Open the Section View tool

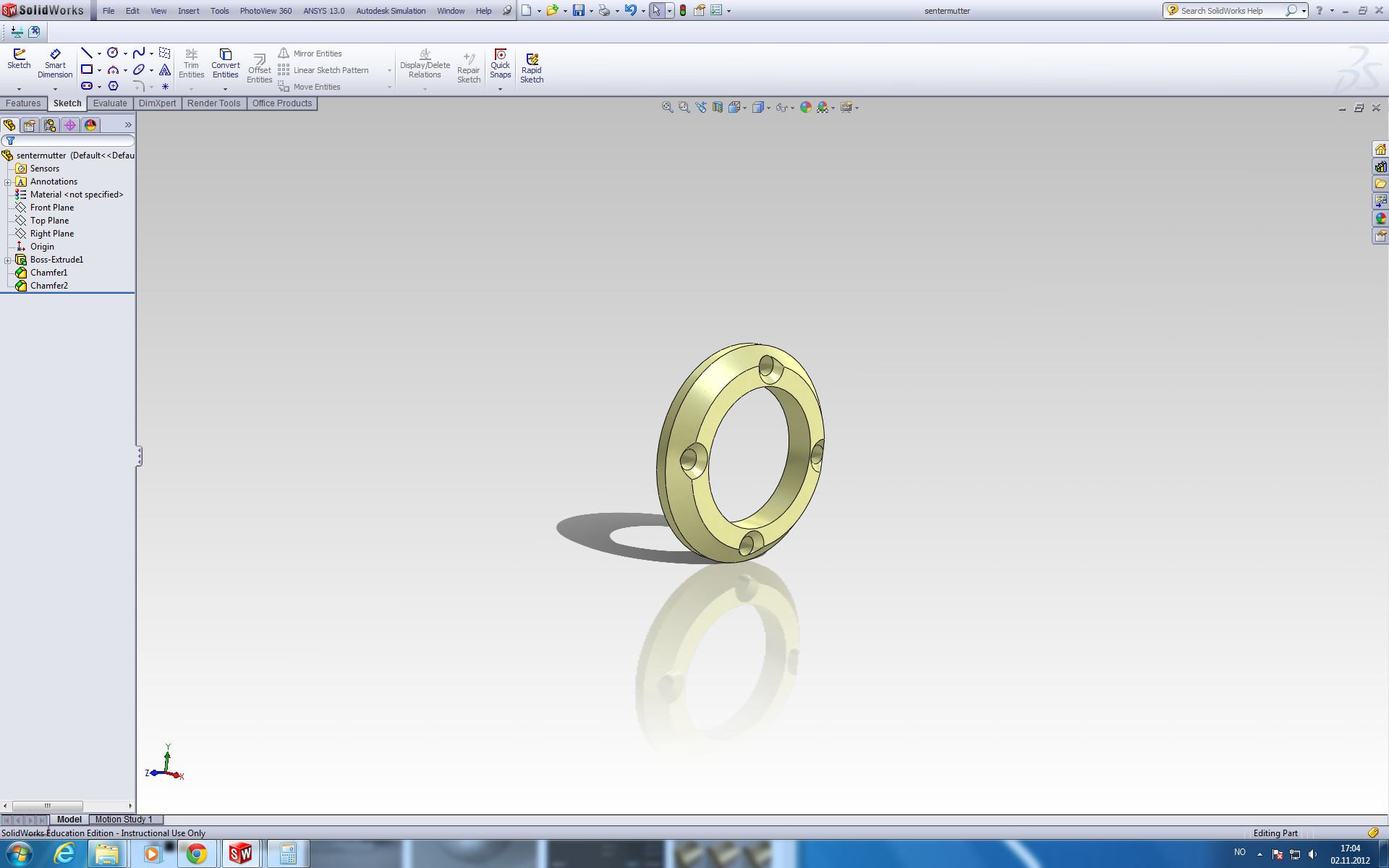[717, 107]
